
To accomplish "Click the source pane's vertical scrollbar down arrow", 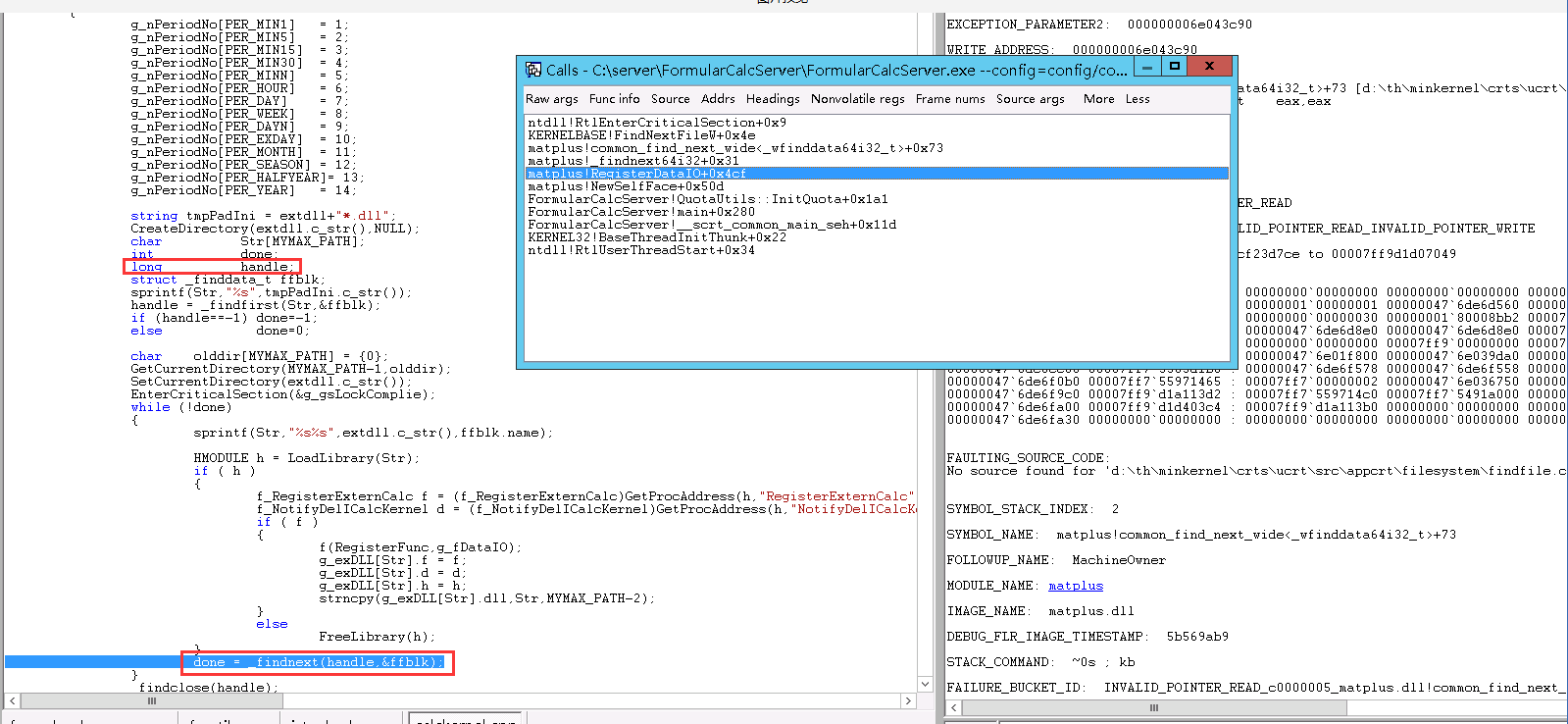I will 925,684.
